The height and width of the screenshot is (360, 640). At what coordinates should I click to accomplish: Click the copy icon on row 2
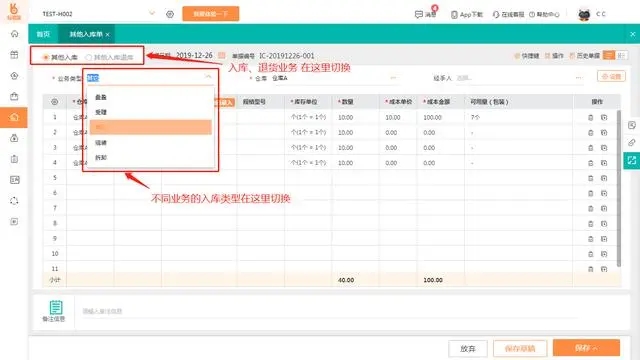pos(604,133)
